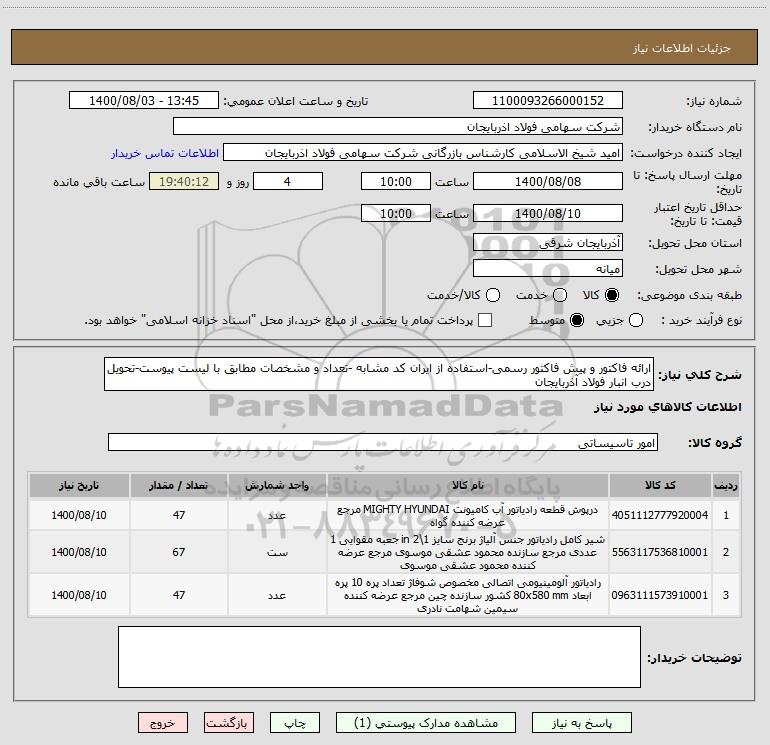Toggle the اسناد خزانه اسلامی payment checkbox
770x745 pixels.
point(485,320)
